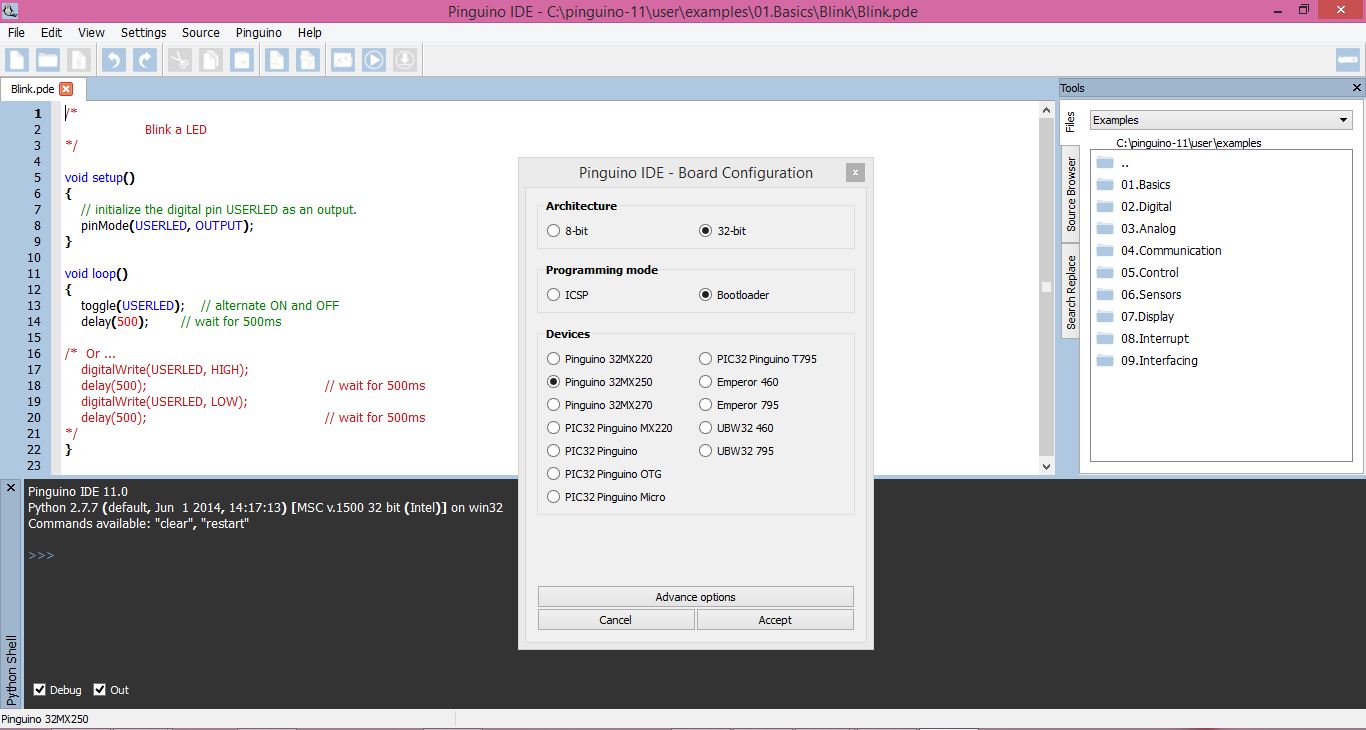Click the Undo arrow toolbar icon
This screenshot has height=730, width=1366.
(114, 60)
